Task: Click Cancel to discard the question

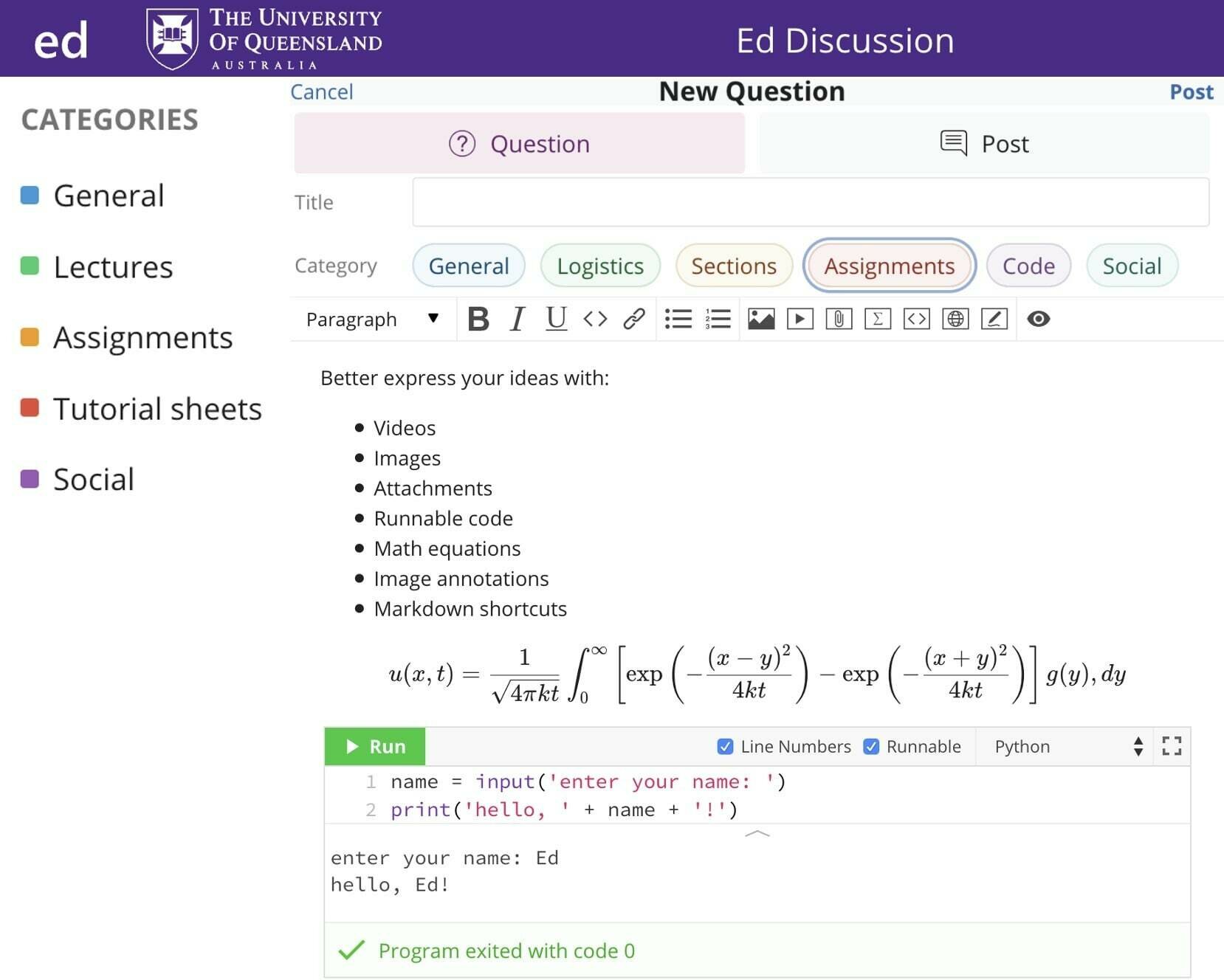Action: coord(322,92)
